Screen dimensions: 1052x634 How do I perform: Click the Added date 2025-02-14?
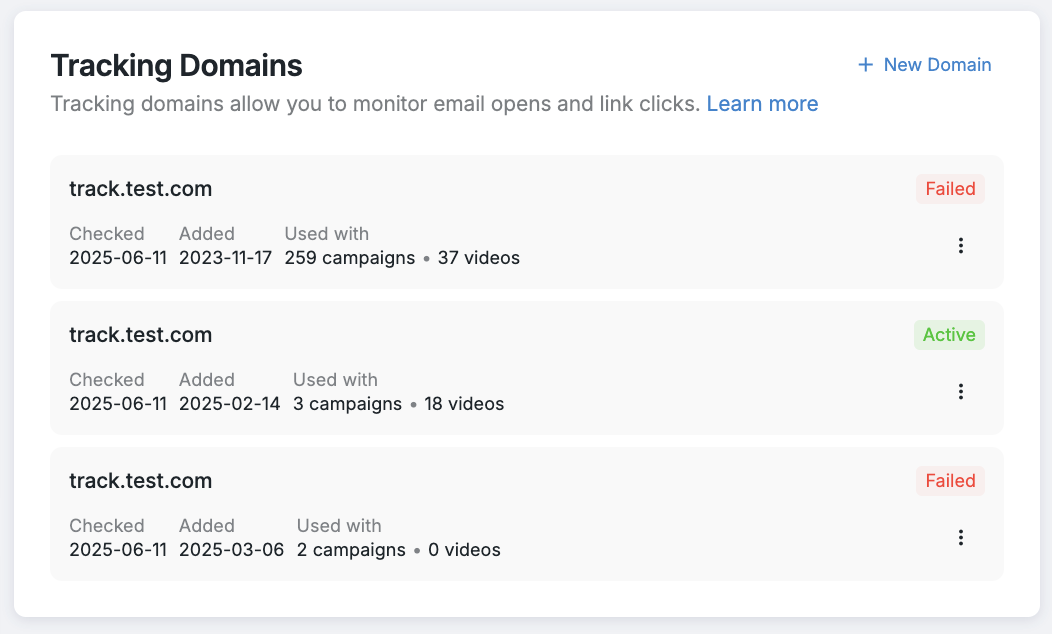click(229, 404)
